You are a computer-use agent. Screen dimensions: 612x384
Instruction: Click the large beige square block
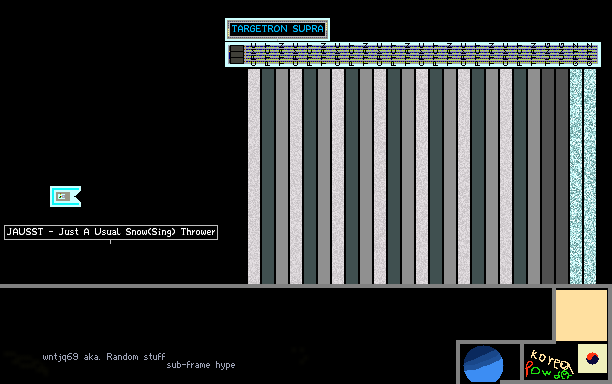pos(581,315)
